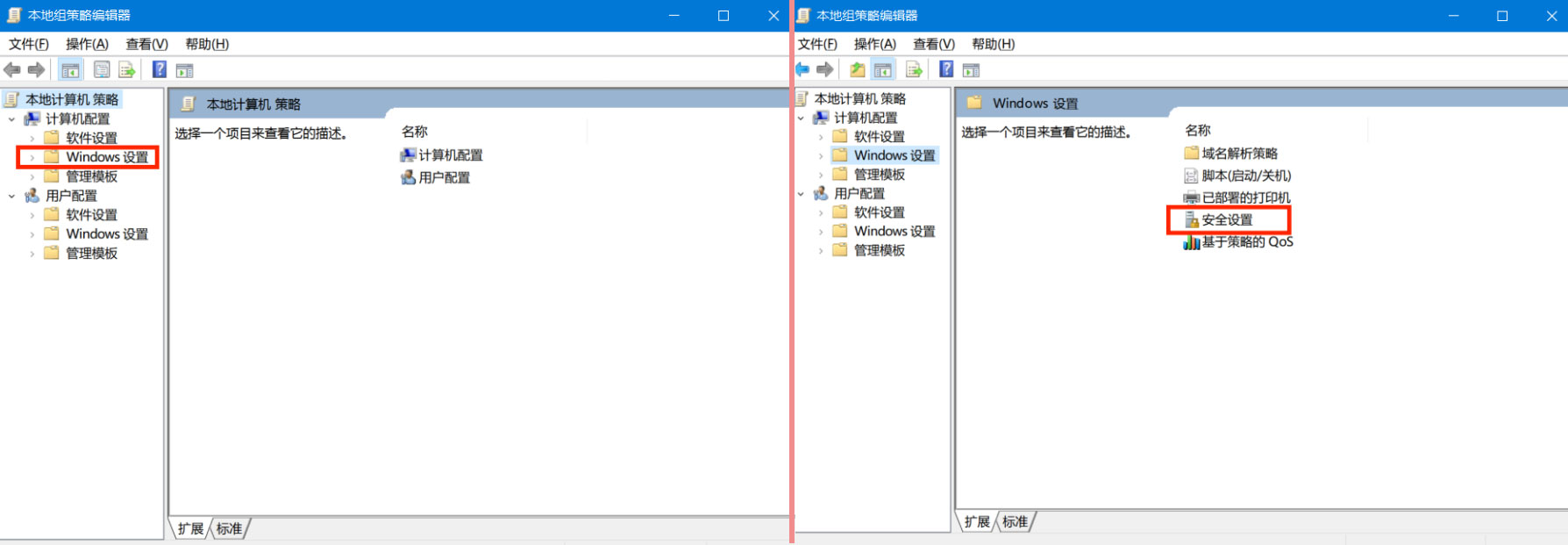This screenshot has width=1568, height=545.
Task: Select 用户配置 label in the right window tree
Action: pos(859,193)
